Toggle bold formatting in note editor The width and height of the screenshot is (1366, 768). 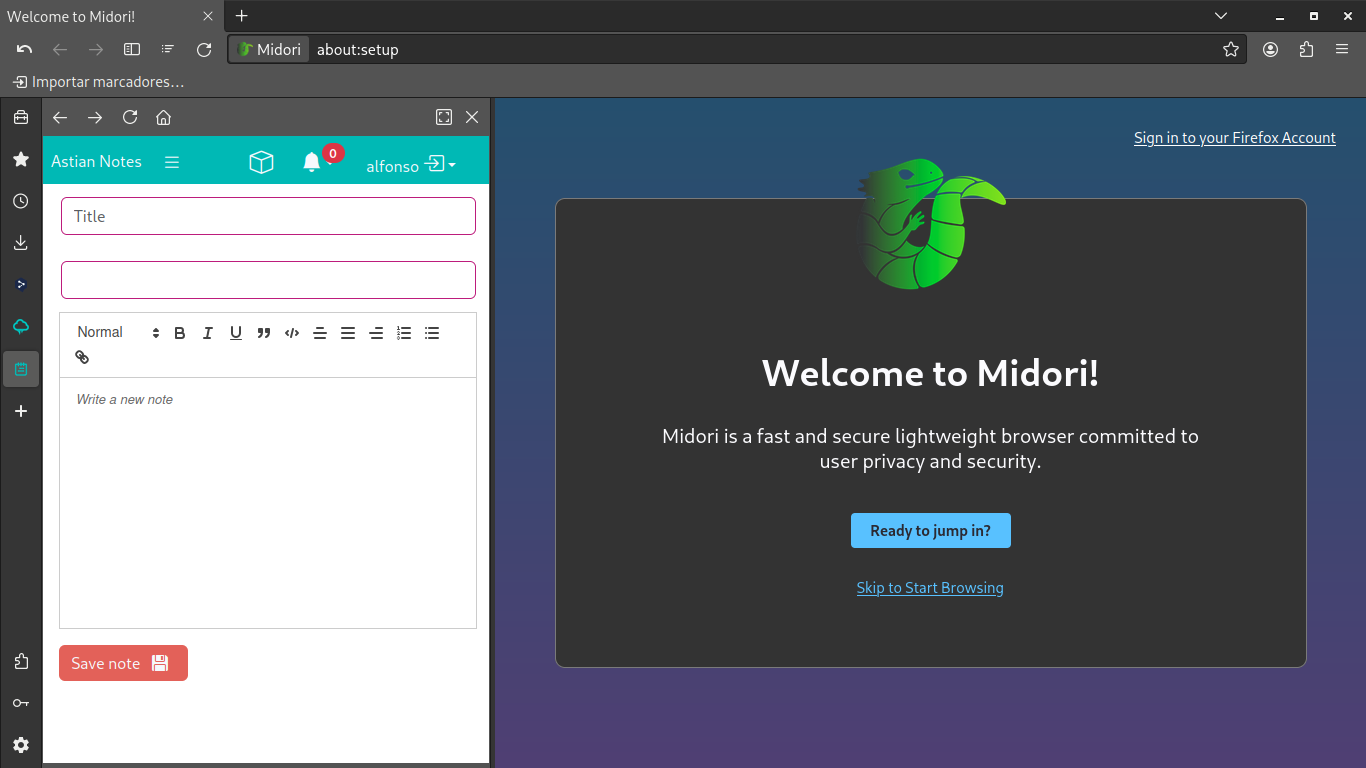[180, 333]
